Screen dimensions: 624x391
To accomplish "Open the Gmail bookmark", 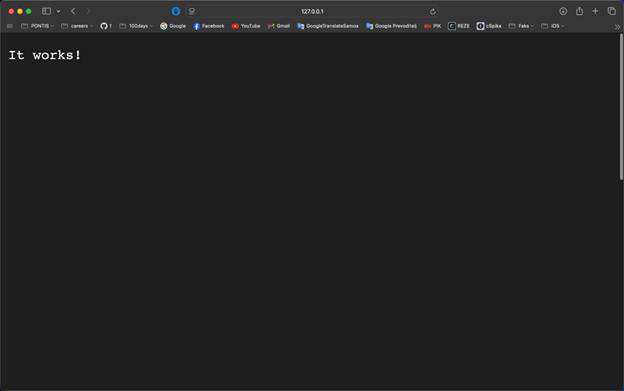I will point(279,26).
